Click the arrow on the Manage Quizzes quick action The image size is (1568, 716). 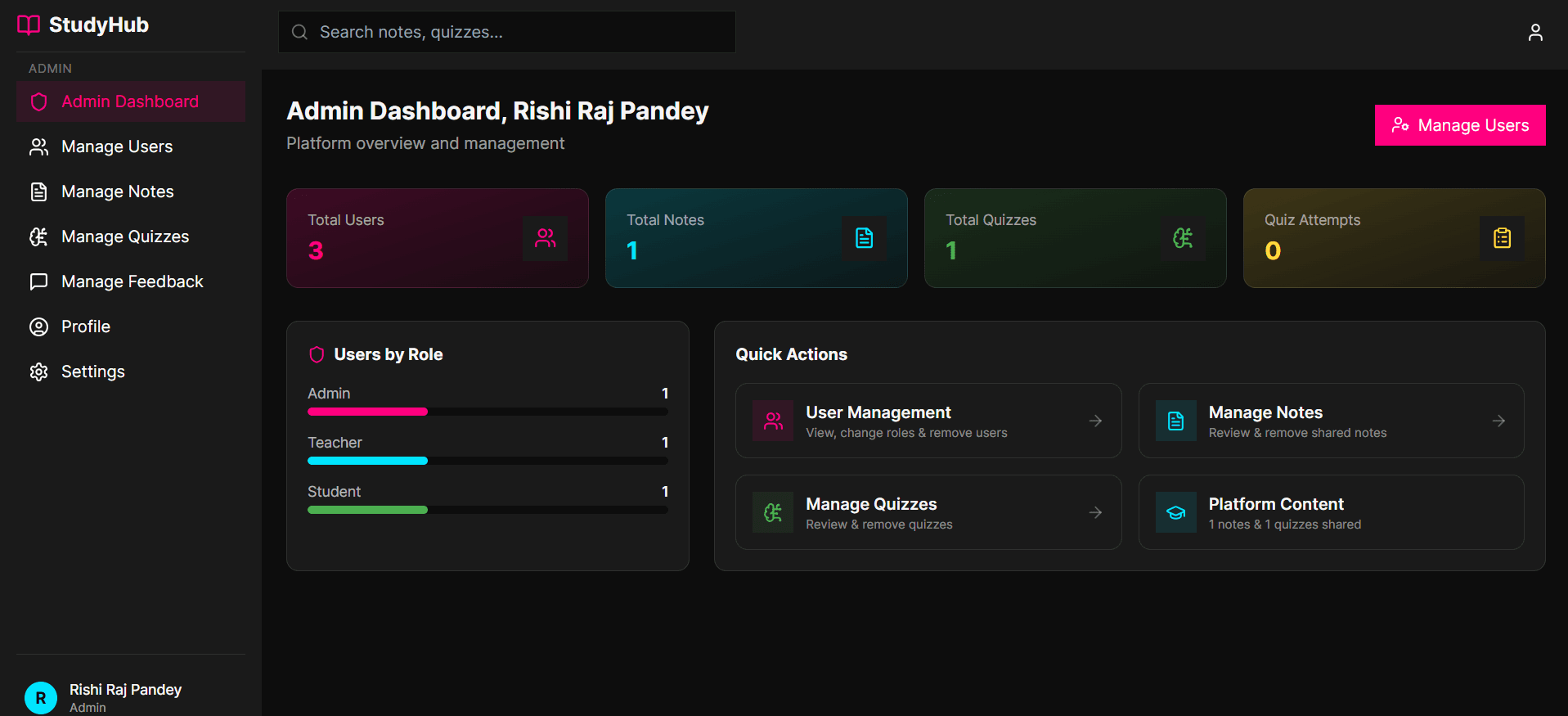[1096, 512]
